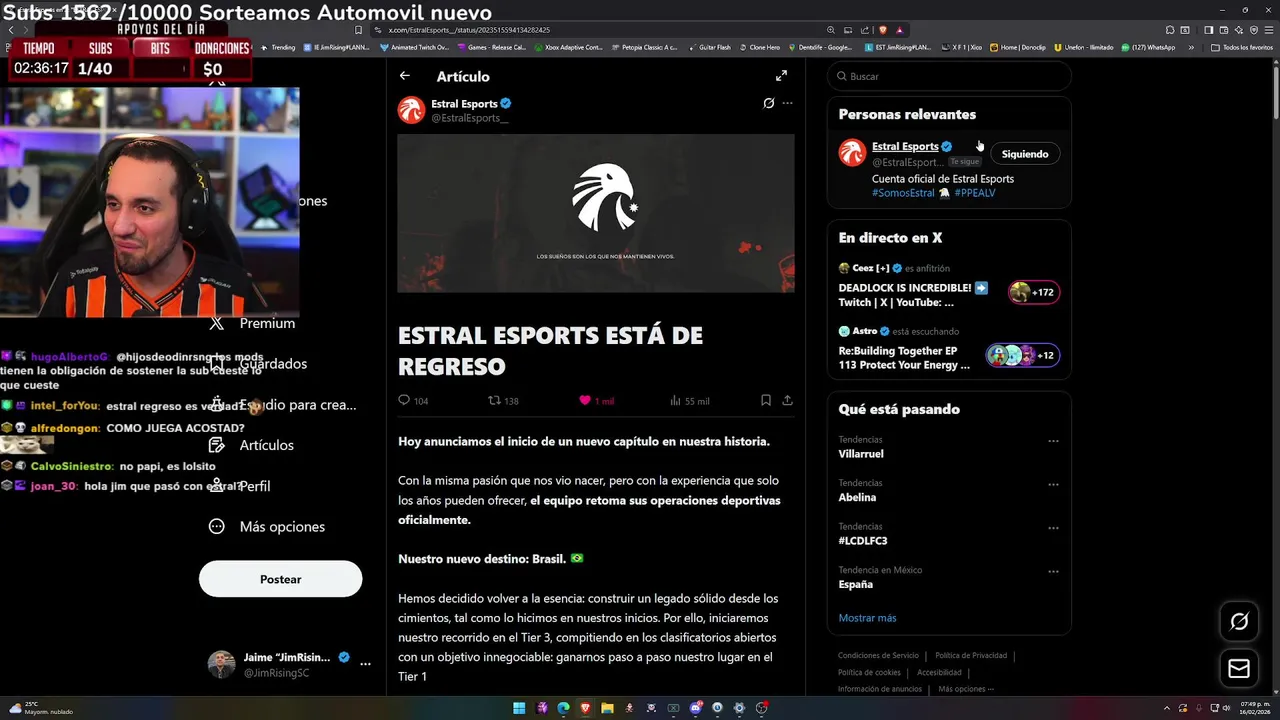Open the #SomosEstral hashtag

point(903,193)
